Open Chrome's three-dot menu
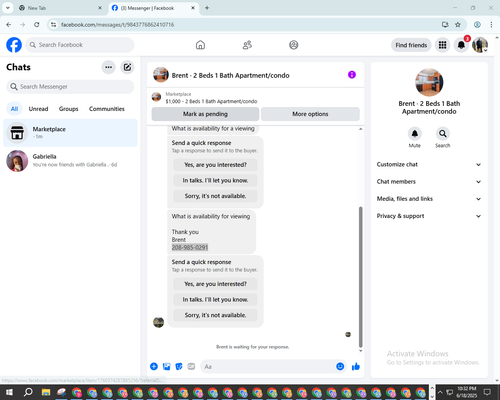The width and height of the screenshot is (500, 400). tap(491, 25)
